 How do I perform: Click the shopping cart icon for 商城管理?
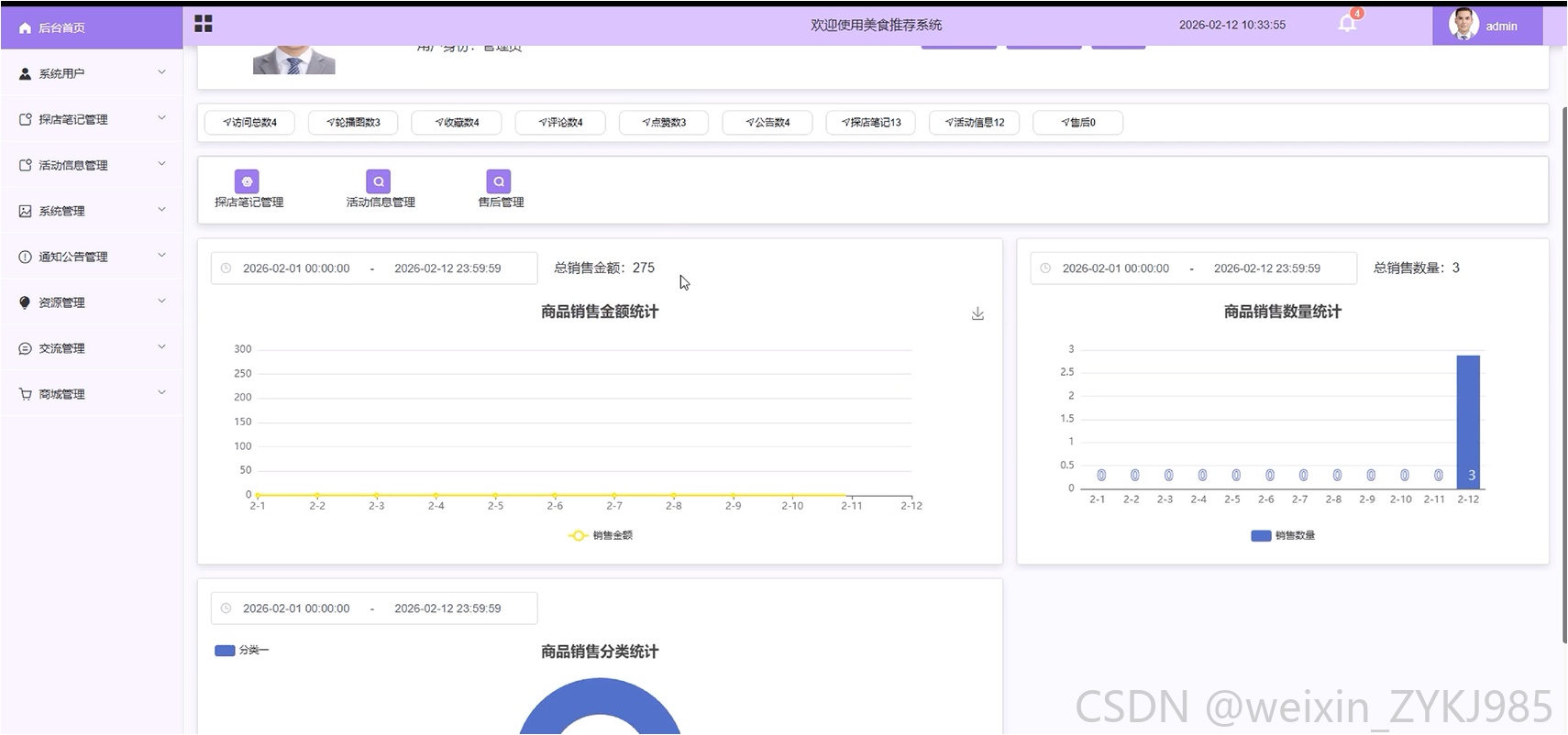pos(25,394)
